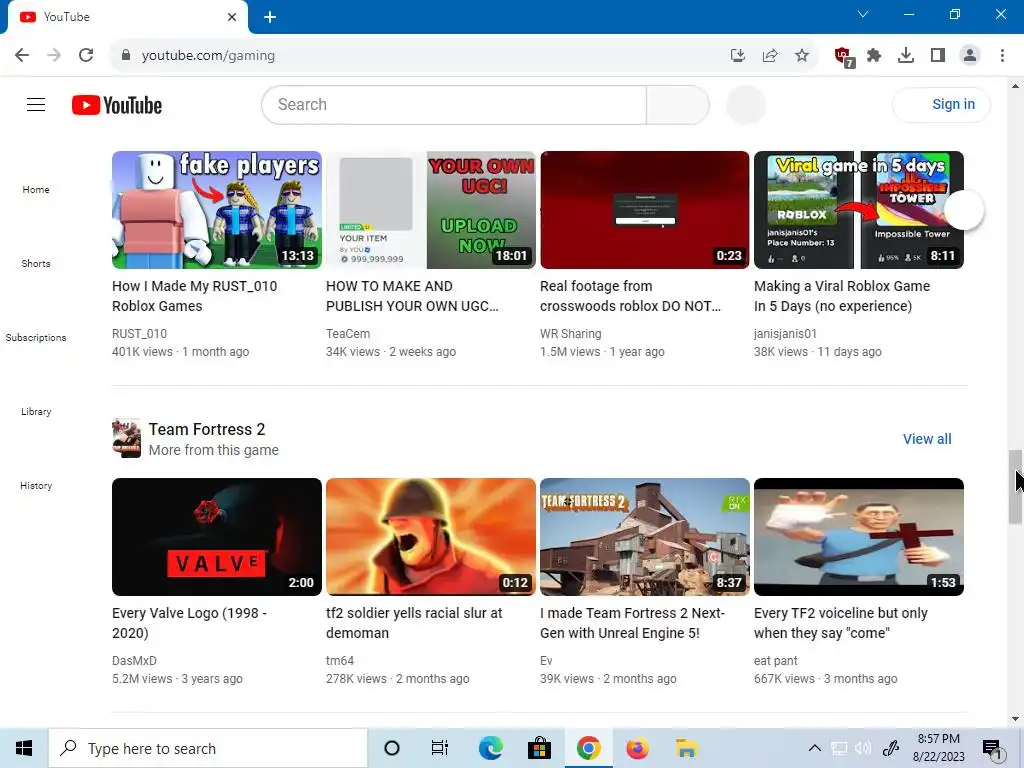The image size is (1024, 768).
Task: Open File Explorer from the taskbar
Action: pos(686,748)
